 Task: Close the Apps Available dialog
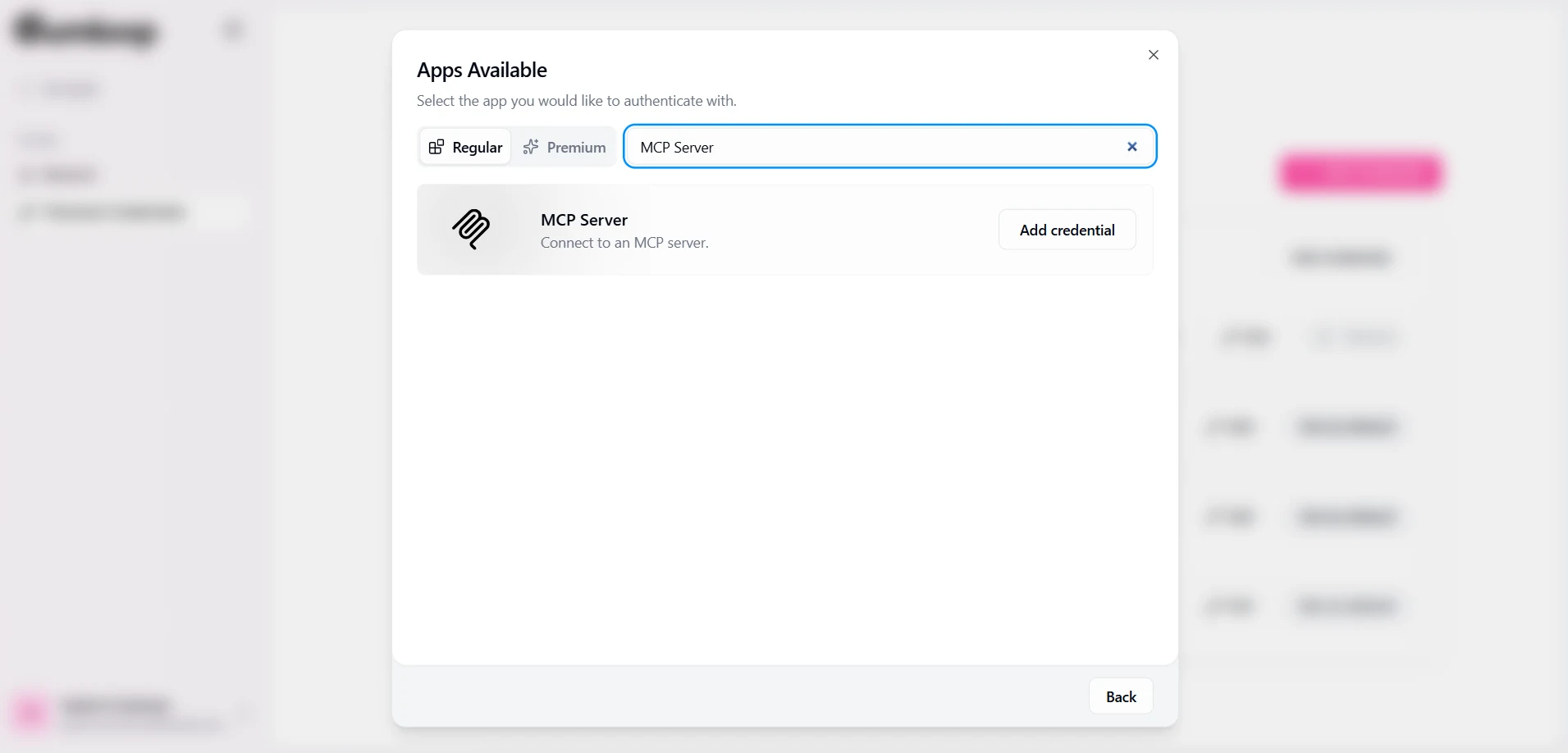tap(1153, 54)
